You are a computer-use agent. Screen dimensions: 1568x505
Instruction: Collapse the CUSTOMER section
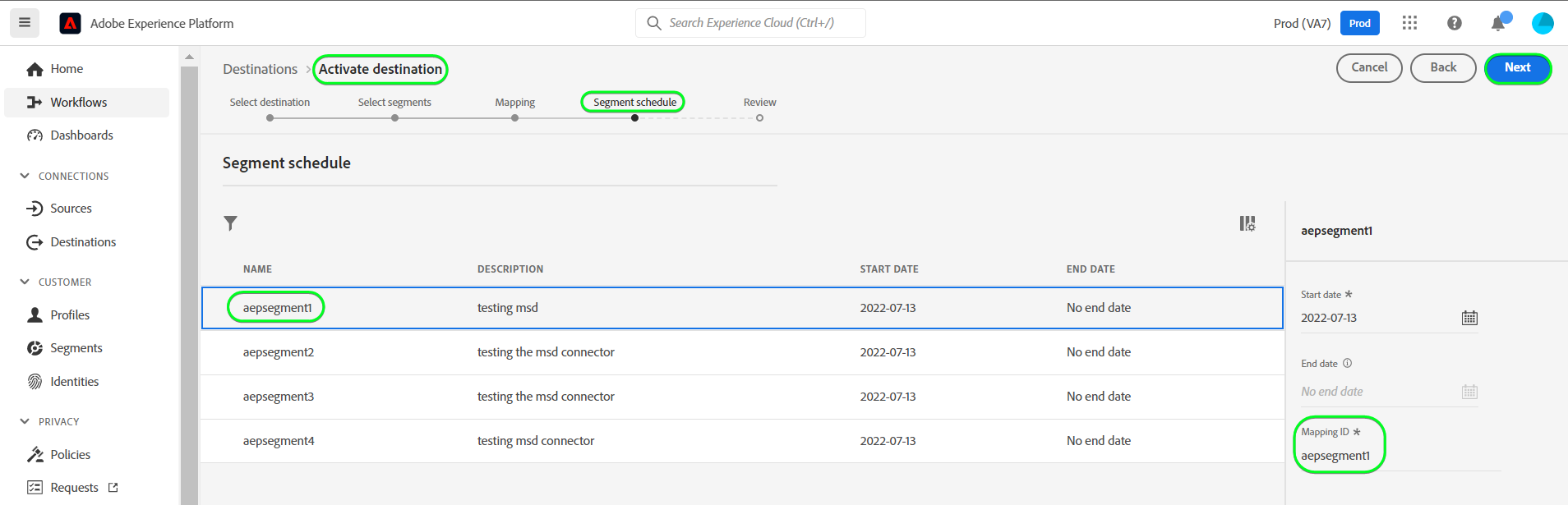coord(25,282)
